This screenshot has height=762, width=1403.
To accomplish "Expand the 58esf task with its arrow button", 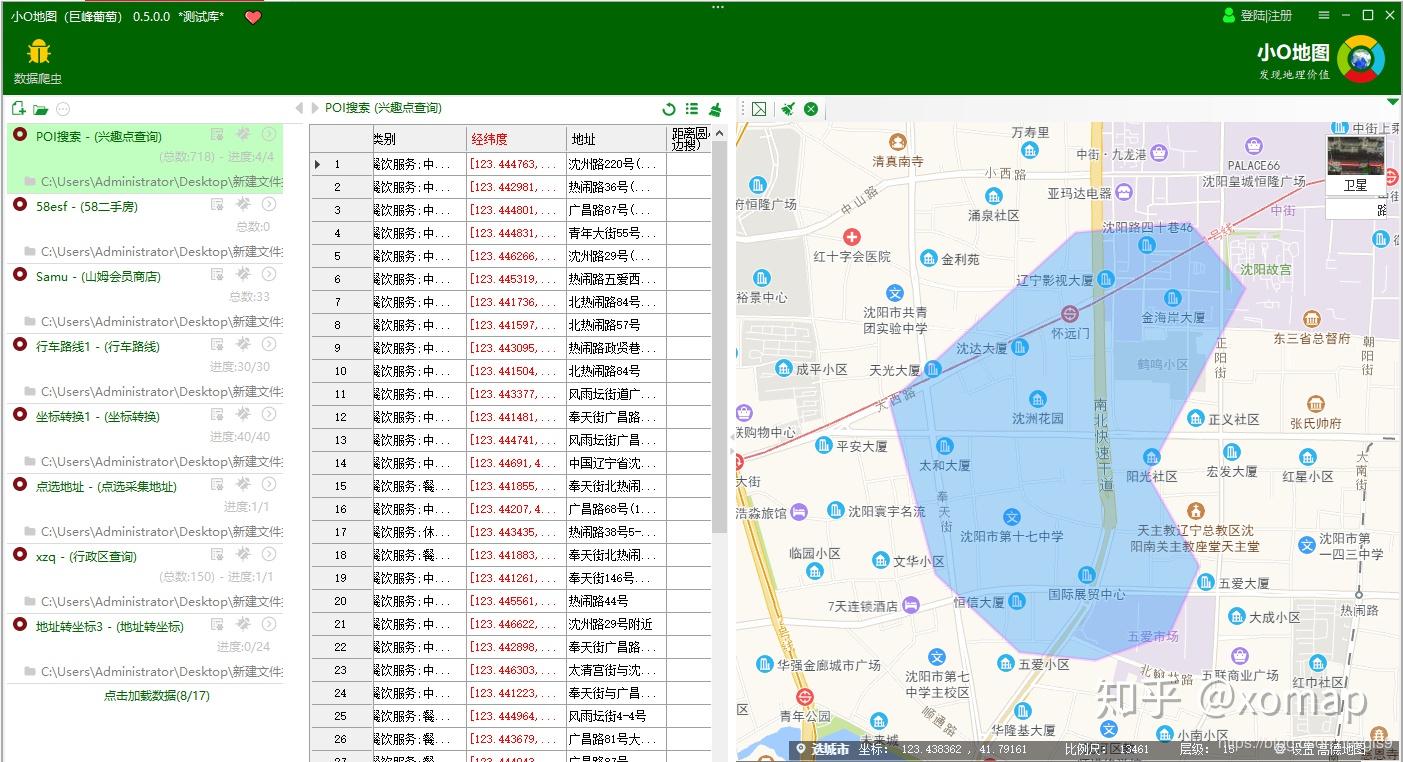I will point(269,204).
